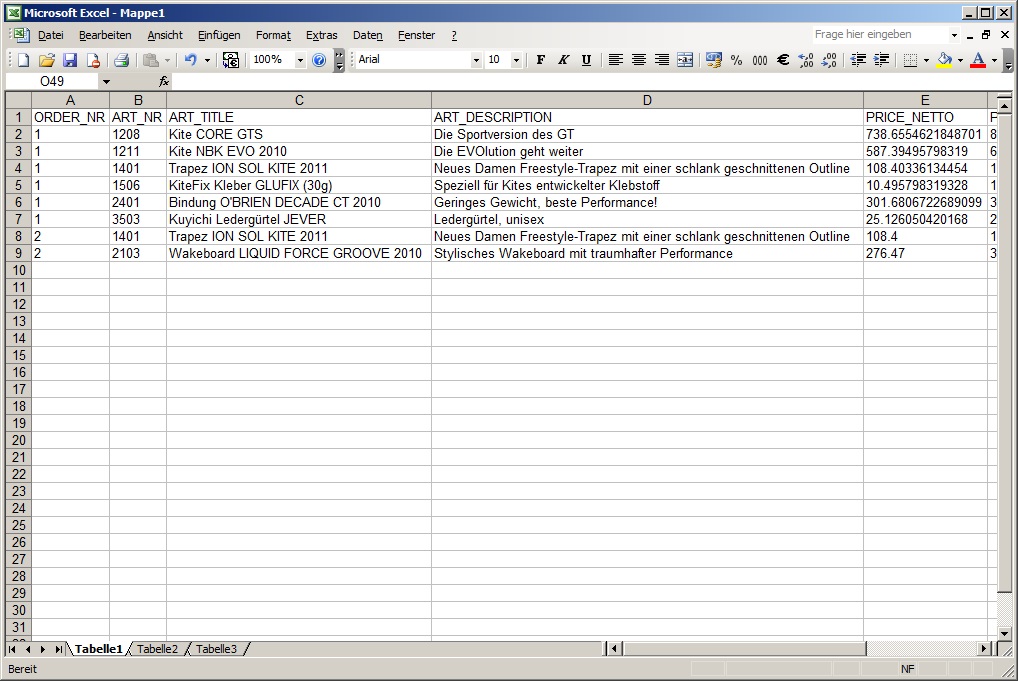The image size is (1018, 681).
Task: Open a file with the folder icon
Action: (x=47, y=60)
